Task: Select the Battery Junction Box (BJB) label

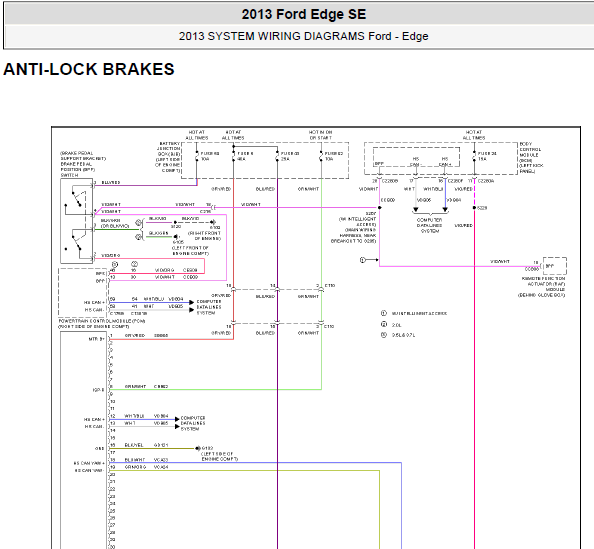Action: tap(169, 157)
